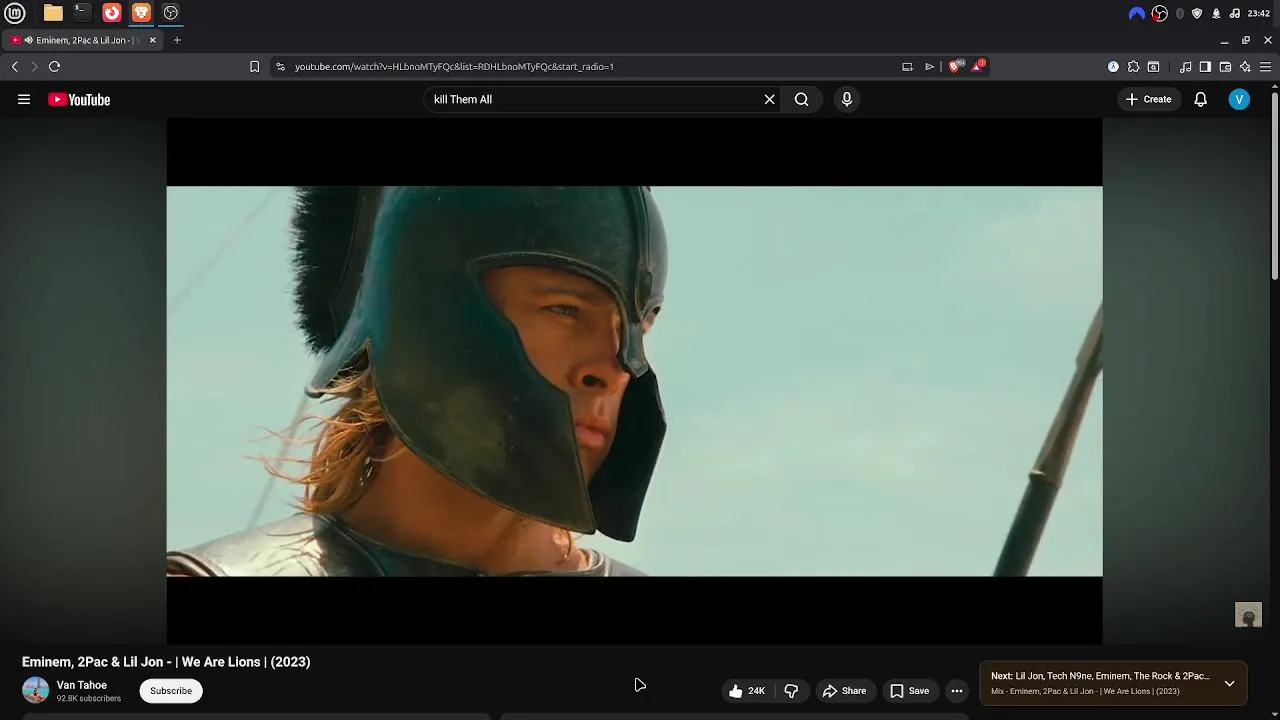Image resolution: width=1280 pixels, height=720 pixels.
Task: Subscribe to Van Tahoe
Action: click(x=171, y=691)
